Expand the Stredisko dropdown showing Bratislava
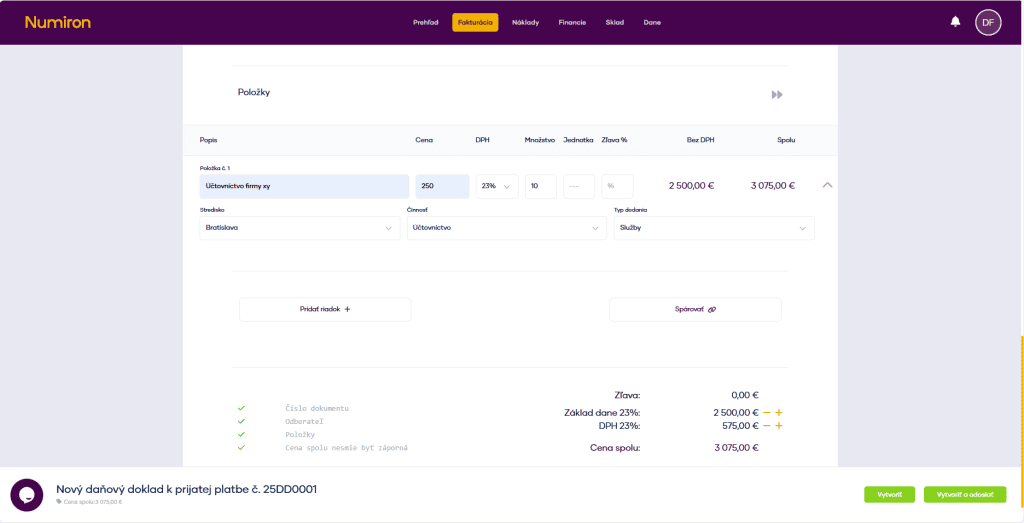1024x523 pixels. pyautogui.click(x=301, y=228)
